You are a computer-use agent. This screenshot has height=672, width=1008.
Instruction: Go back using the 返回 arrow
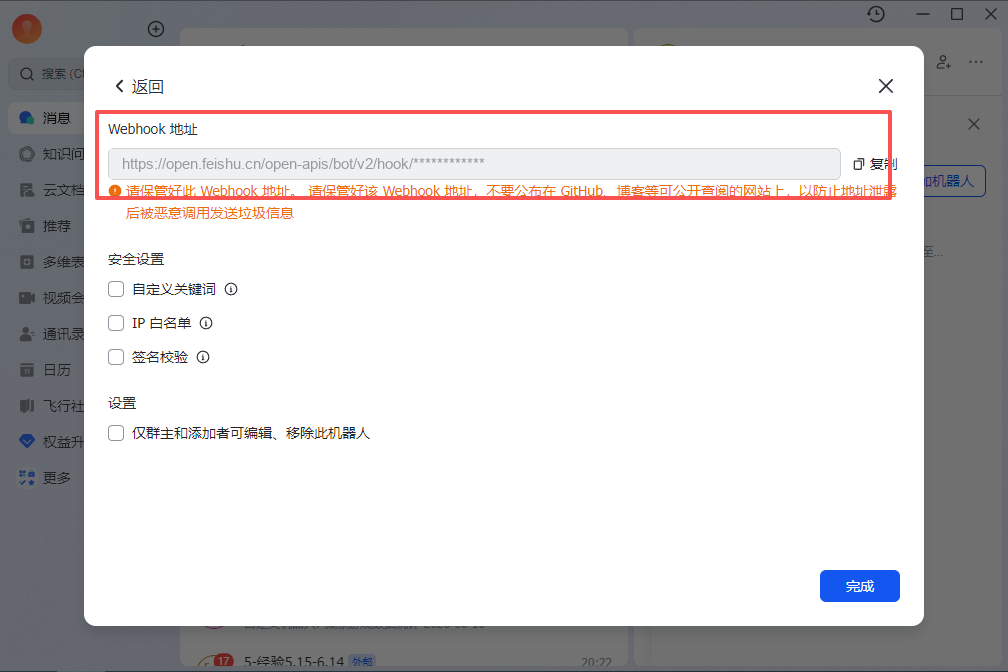pos(138,86)
